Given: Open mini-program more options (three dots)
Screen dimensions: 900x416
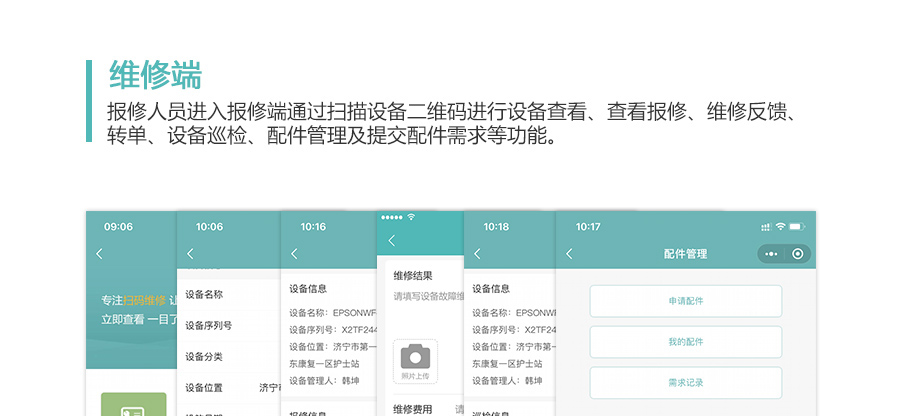Looking at the screenshot, I should 770,254.
